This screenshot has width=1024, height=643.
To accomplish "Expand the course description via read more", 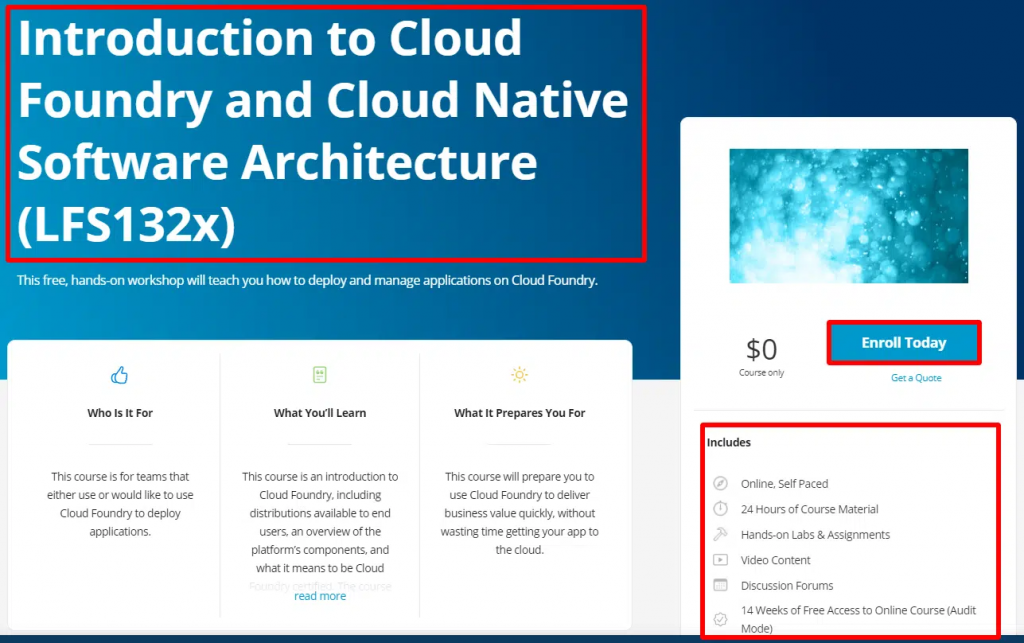I will tap(319, 595).
